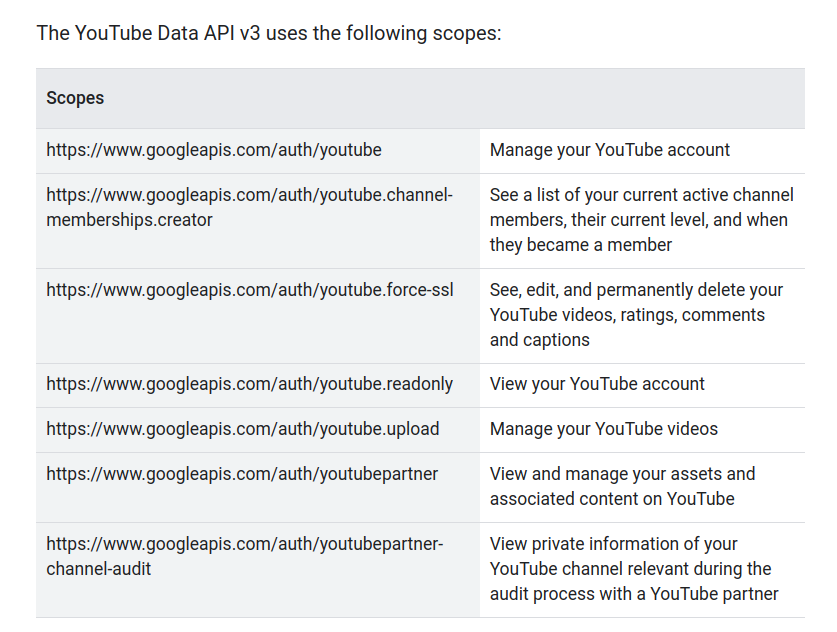The width and height of the screenshot is (837, 632).
Task: Select the auth/youtubepartner scope URL
Action: tap(242, 474)
